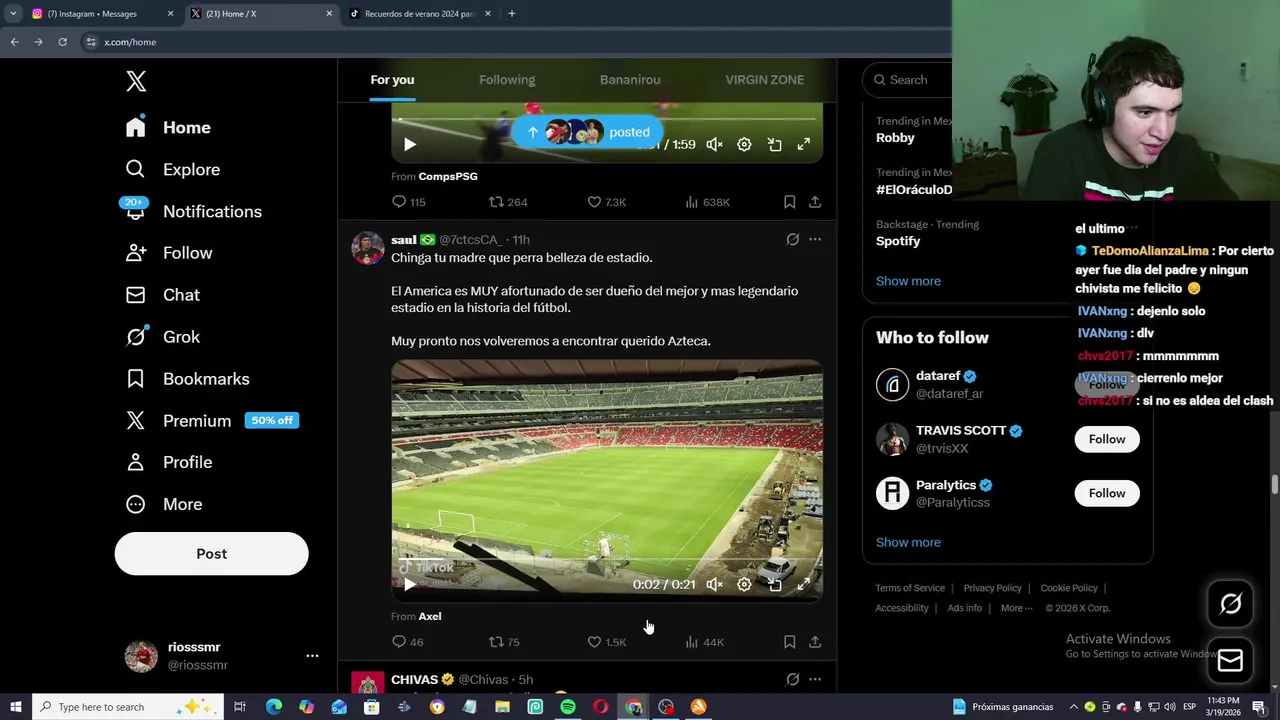The width and height of the screenshot is (1280, 720).
Task: Switch to Bananirou tab
Action: point(630,80)
